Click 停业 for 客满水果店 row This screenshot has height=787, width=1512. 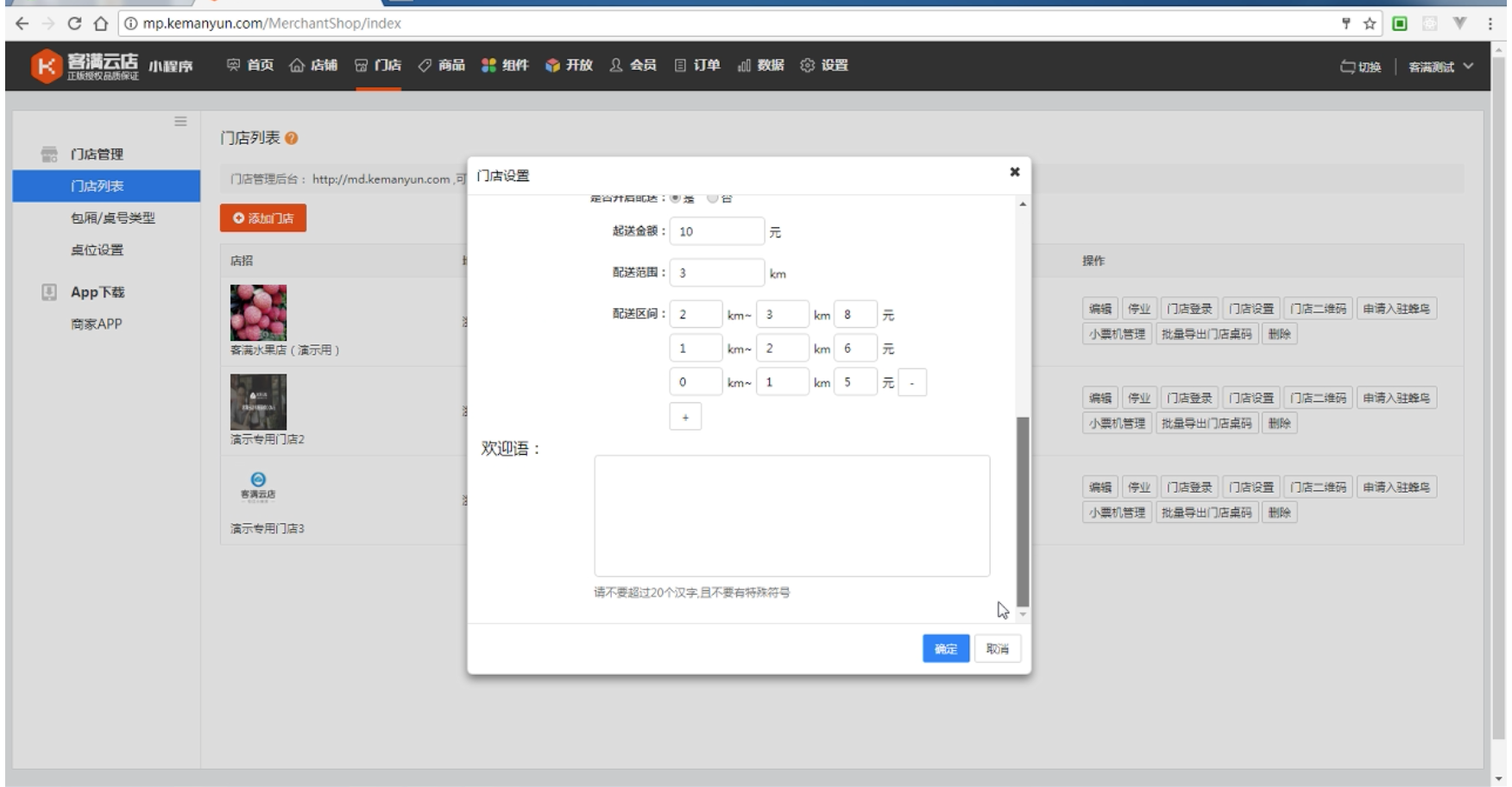click(1139, 309)
